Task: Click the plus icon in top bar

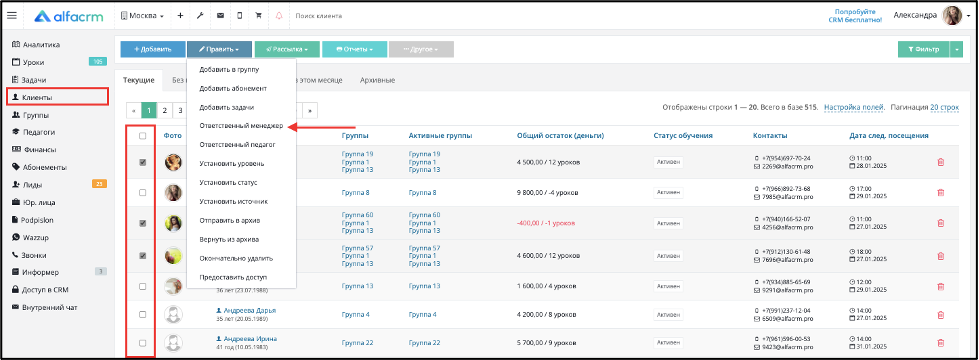Action: coord(180,16)
